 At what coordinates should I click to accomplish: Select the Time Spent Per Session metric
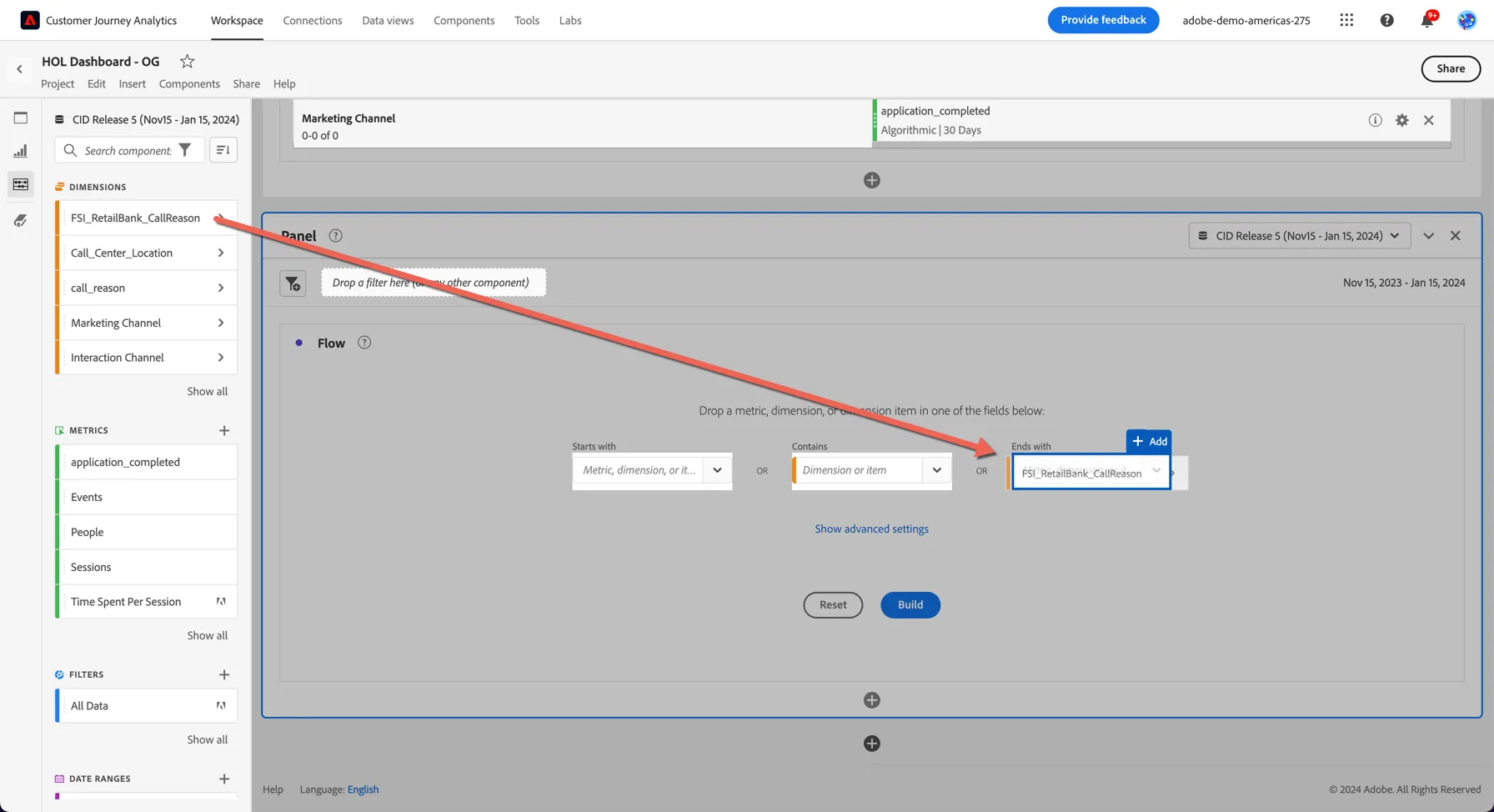tap(146, 602)
